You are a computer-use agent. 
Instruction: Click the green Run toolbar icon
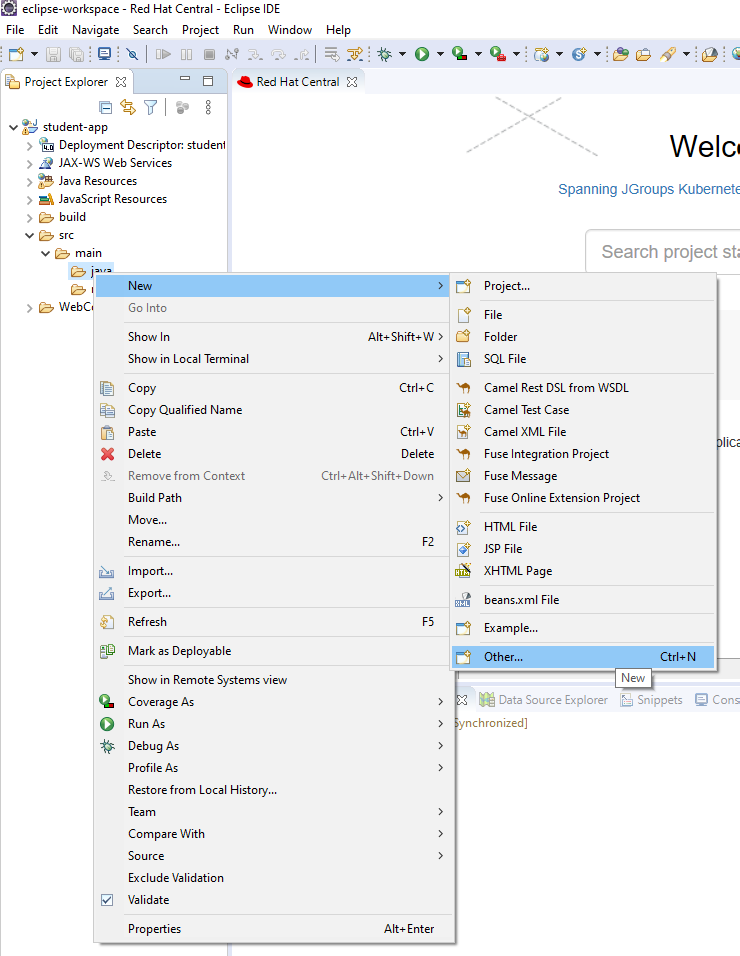coord(422,54)
